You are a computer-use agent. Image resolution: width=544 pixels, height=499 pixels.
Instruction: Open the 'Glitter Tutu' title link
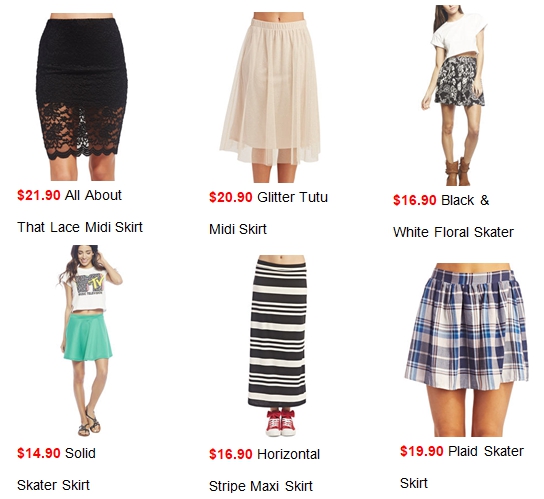(292, 197)
